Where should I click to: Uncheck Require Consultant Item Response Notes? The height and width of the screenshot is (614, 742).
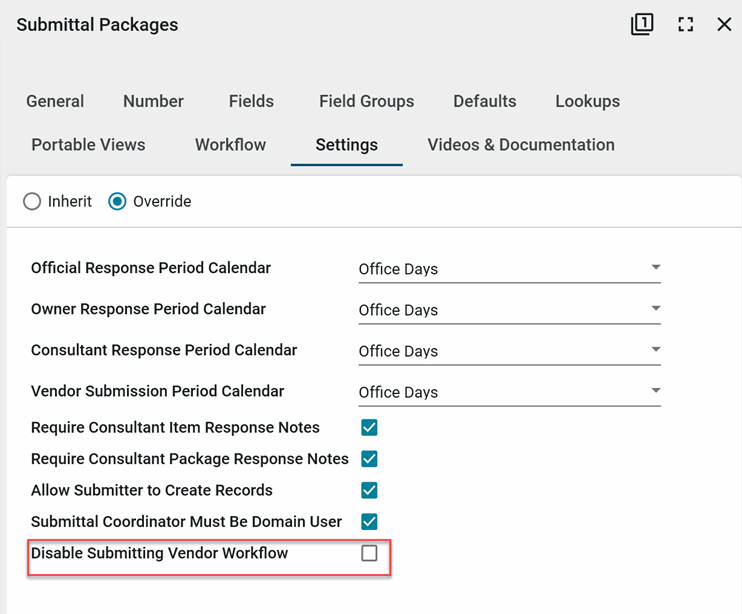pyautogui.click(x=369, y=428)
